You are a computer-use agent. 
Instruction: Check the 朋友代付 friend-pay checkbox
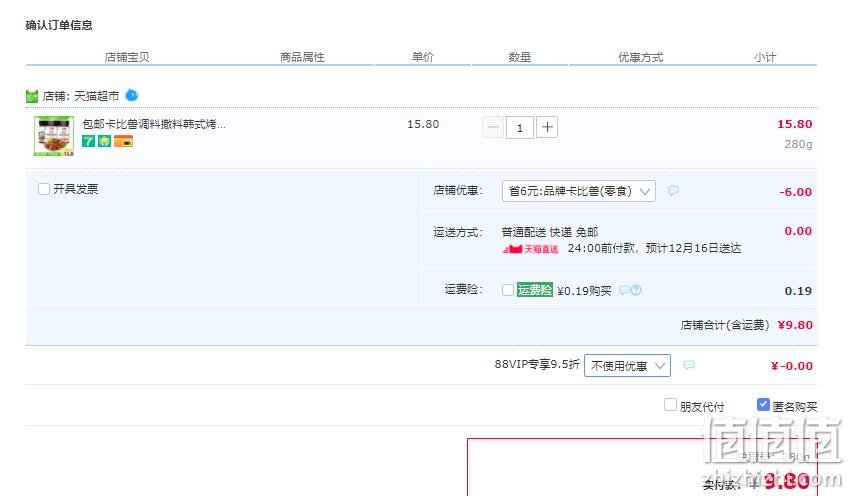pyautogui.click(x=670, y=405)
